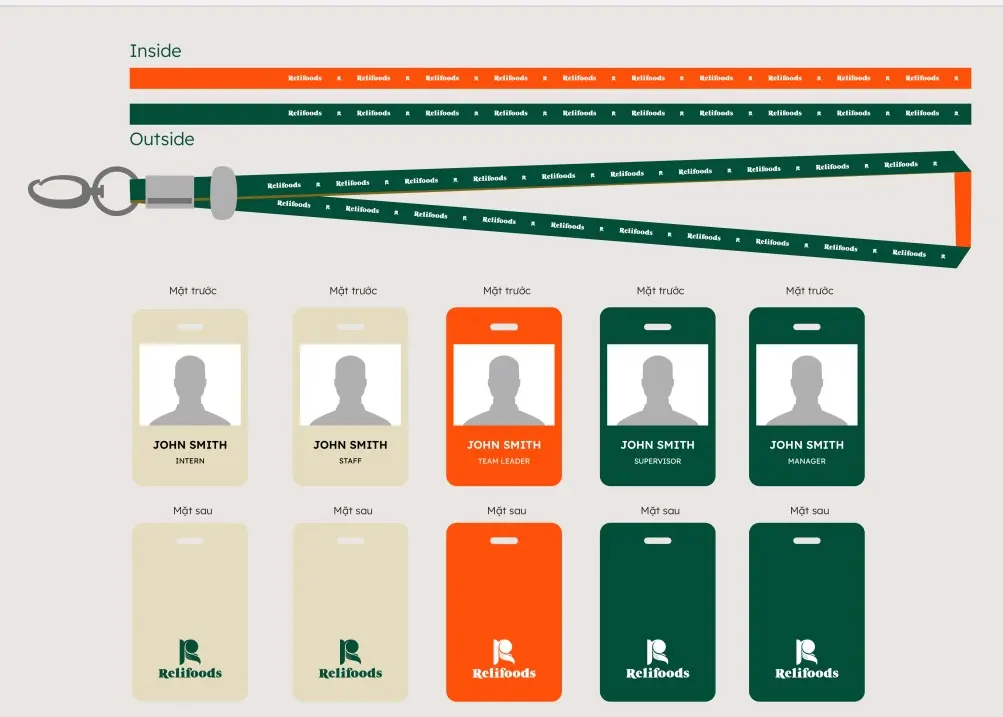
Task: Click the Mặt sau label below the Supervisor badge
Action: 660,511
